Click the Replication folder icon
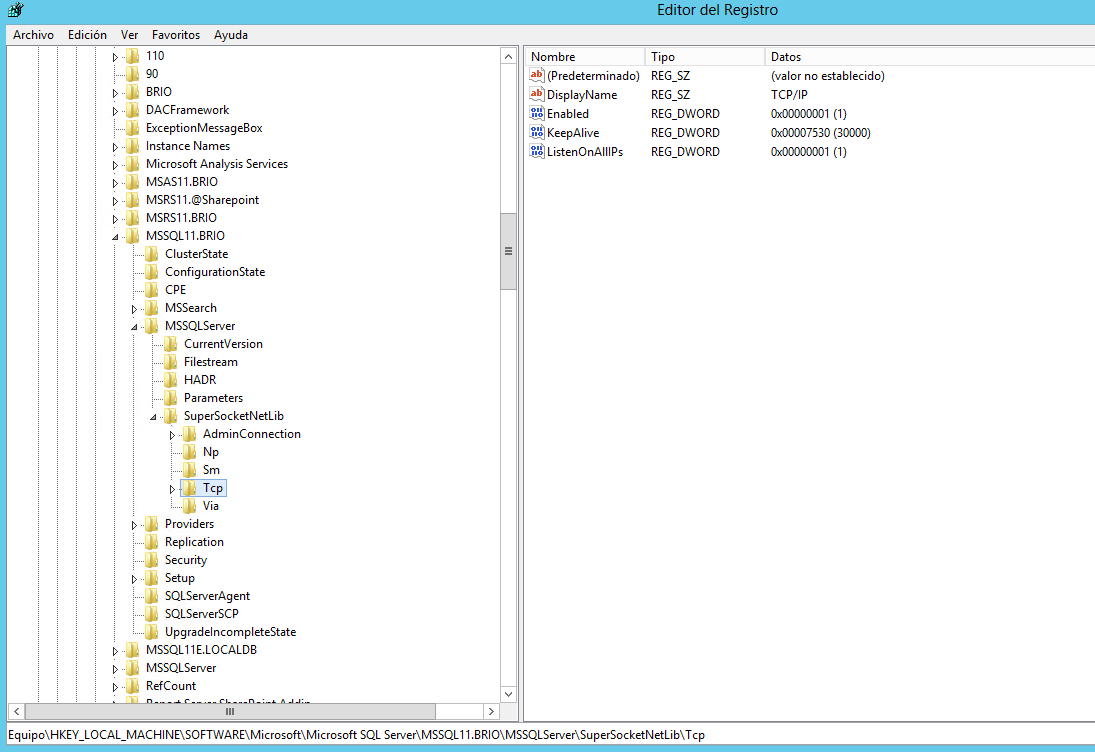Image resolution: width=1095 pixels, height=752 pixels. point(152,542)
